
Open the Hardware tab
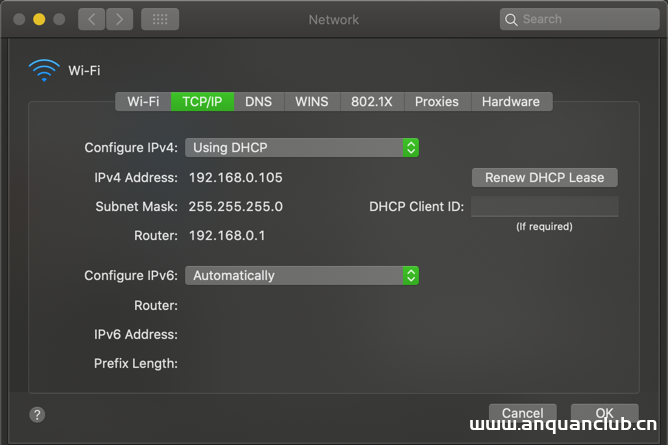(x=510, y=101)
